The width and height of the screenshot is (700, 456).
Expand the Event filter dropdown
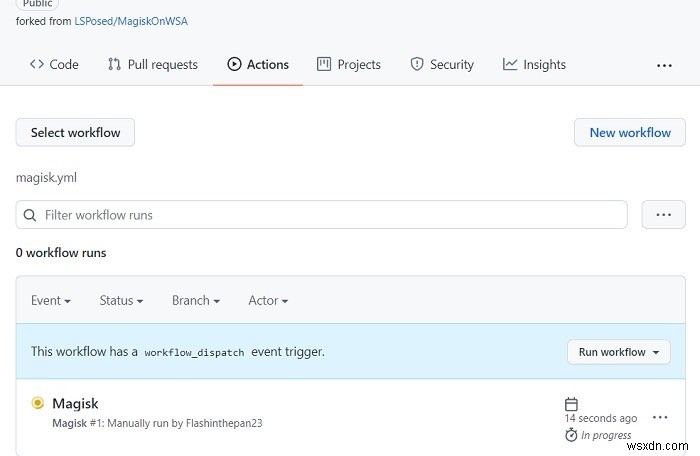coord(51,301)
